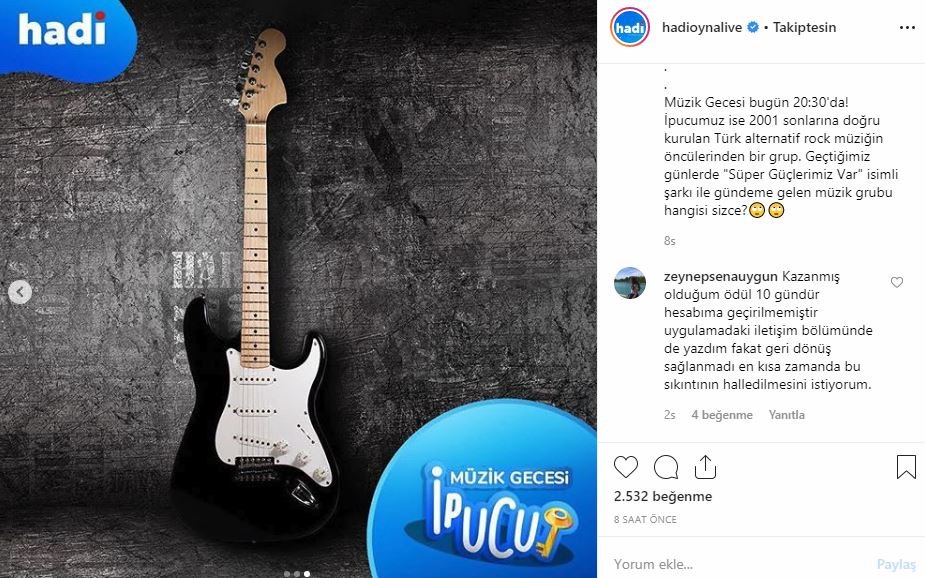This screenshot has height=578, width=925.
Task: Open comments with the speech bubble icon
Action: [666, 467]
